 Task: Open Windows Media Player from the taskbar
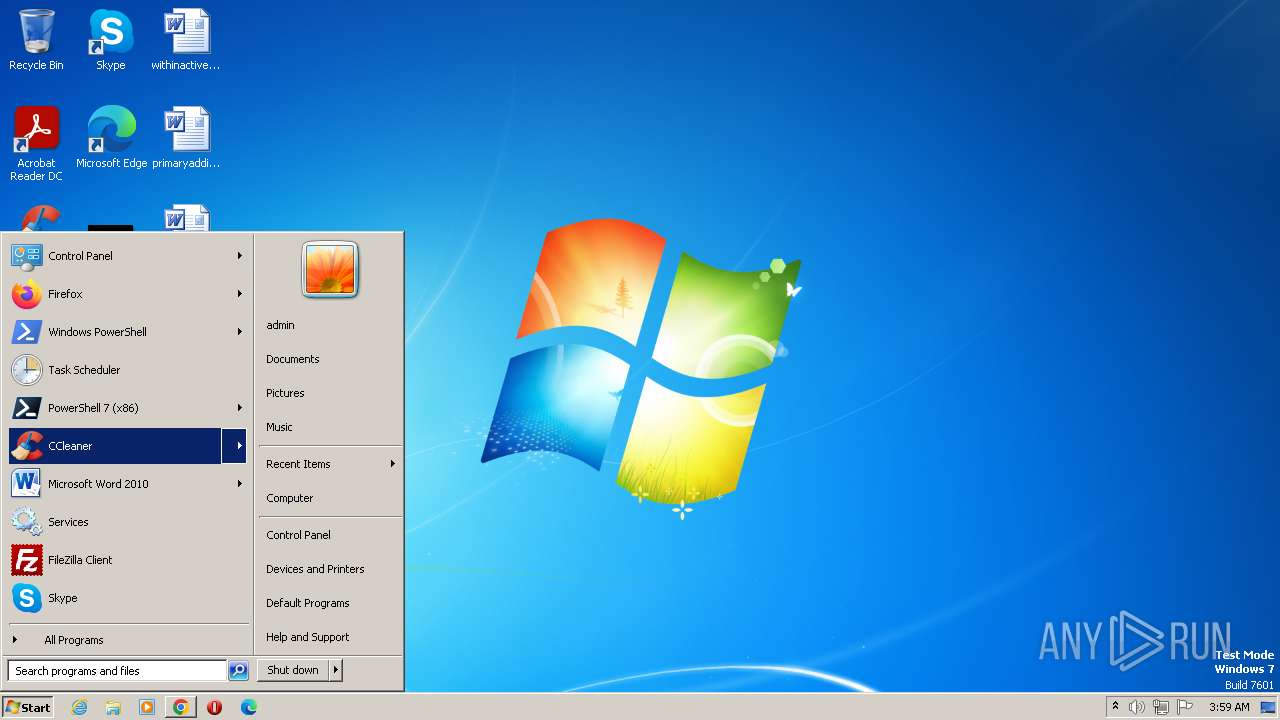(147, 707)
